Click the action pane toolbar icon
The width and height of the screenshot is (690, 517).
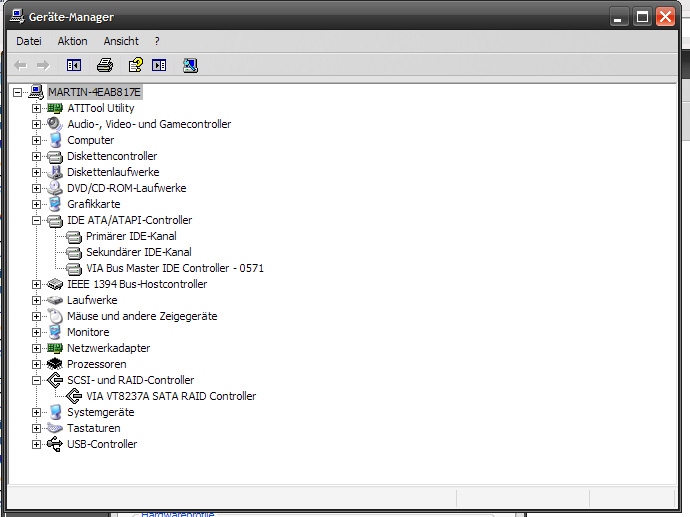pos(159,66)
